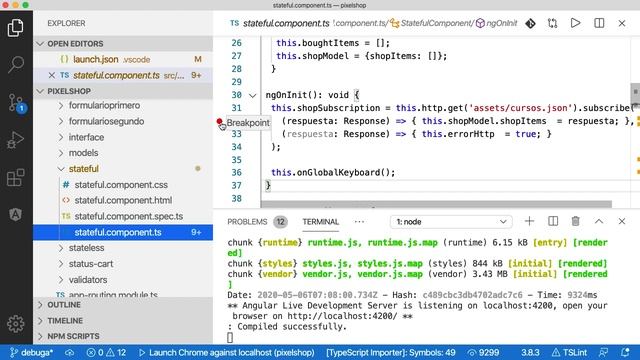Expand the interface folder
This screenshot has width=640, height=360.
pyautogui.click(x=86, y=137)
